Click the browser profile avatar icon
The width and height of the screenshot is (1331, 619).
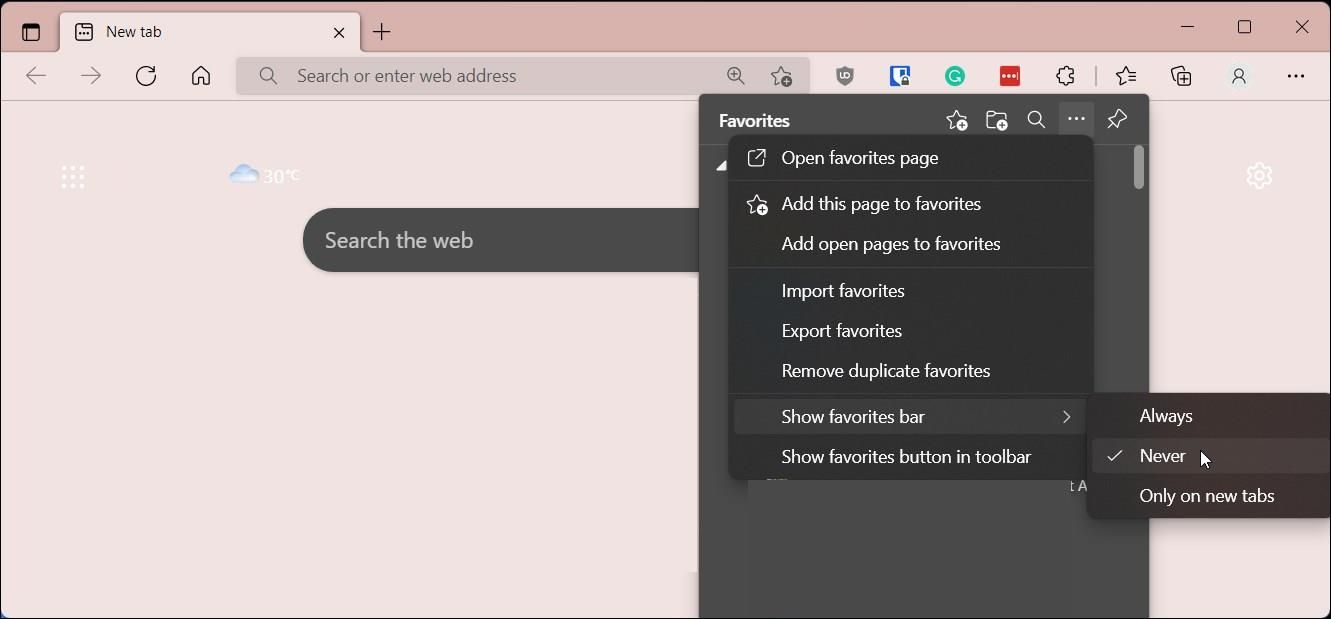tap(1239, 76)
